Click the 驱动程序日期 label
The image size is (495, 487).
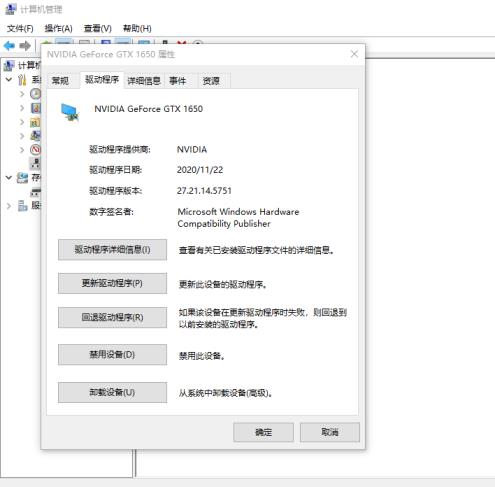[x=115, y=170]
